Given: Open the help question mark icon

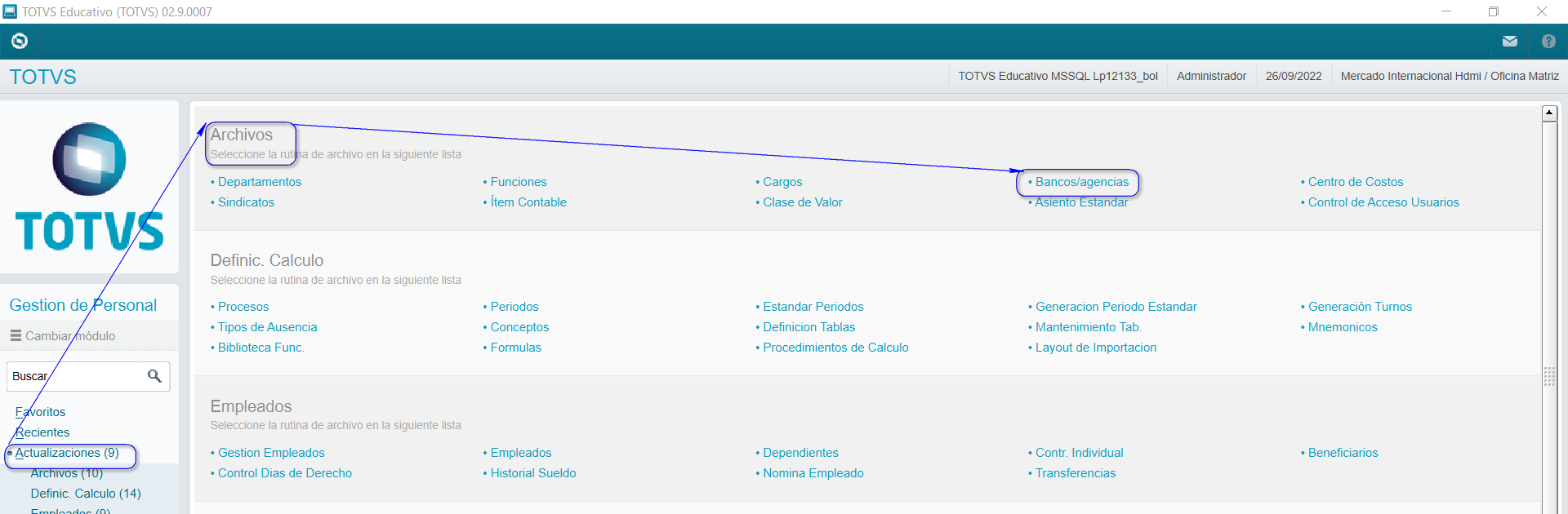Looking at the screenshot, I should coord(1548,41).
